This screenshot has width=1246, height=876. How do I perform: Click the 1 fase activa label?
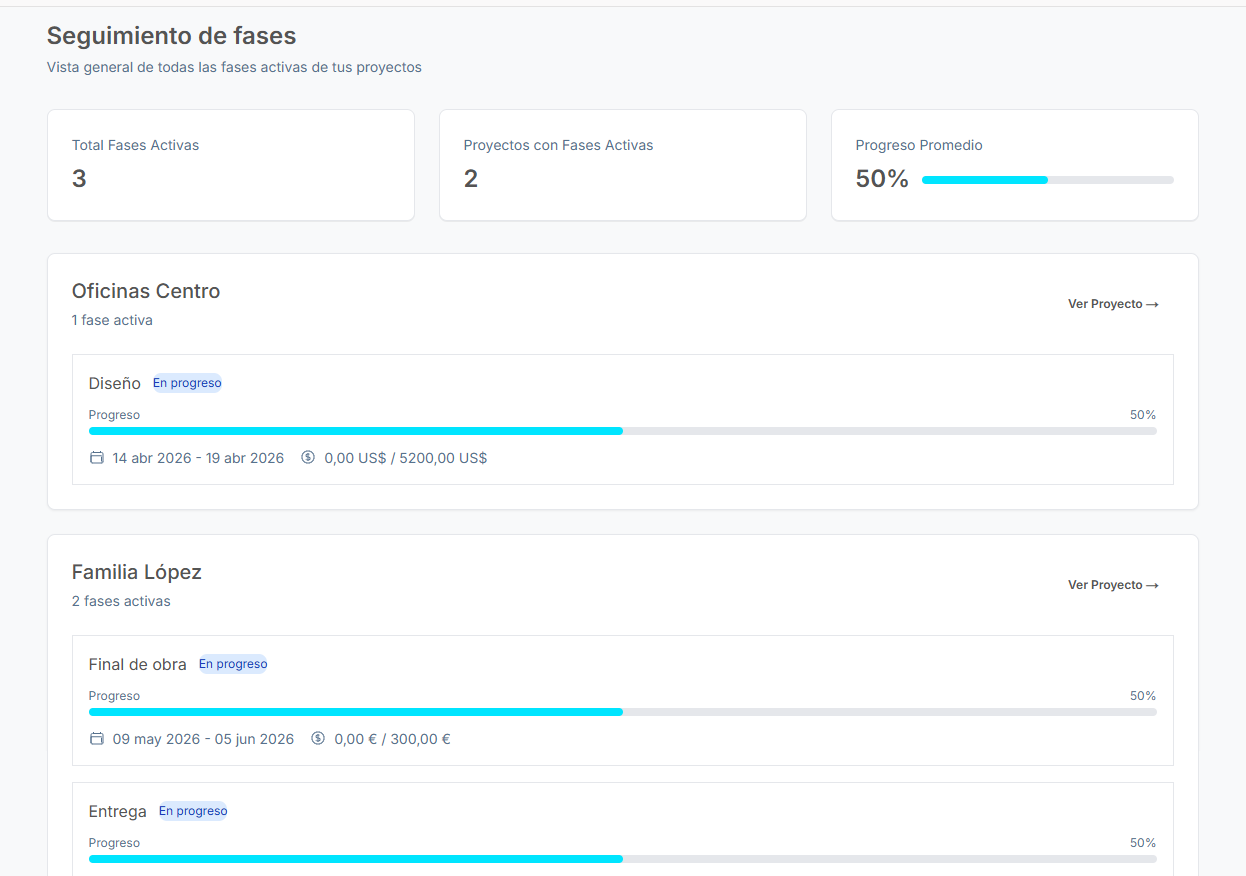(x=112, y=320)
